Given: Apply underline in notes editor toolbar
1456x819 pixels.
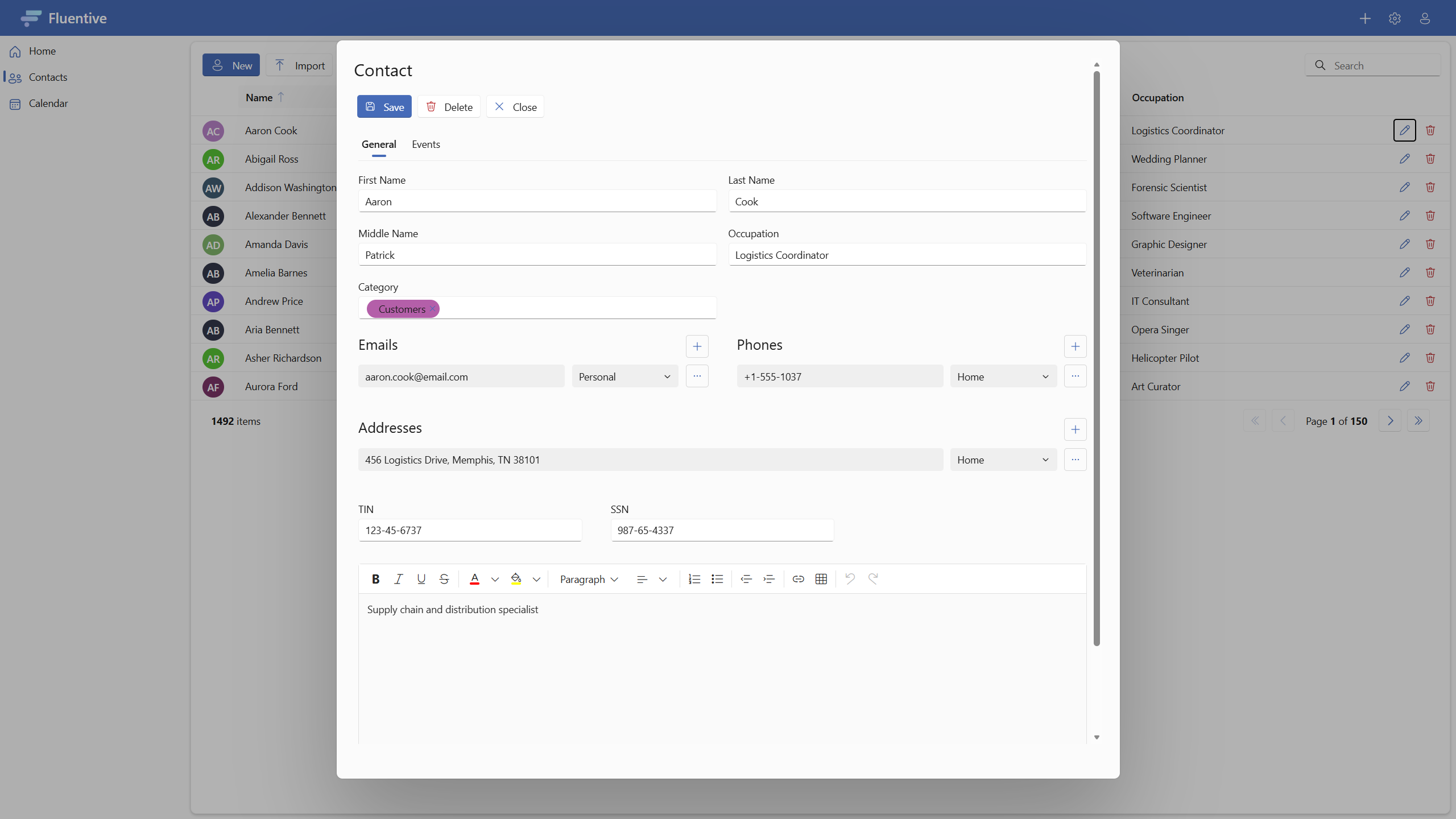Looking at the screenshot, I should 421,579.
